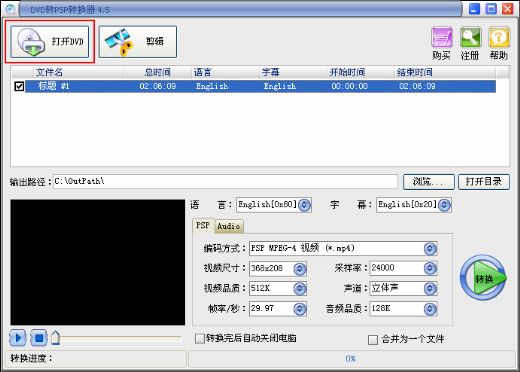Screen dimensions: 520x372
Task: Click the output path field C:\OutPath\
Action: (225, 182)
